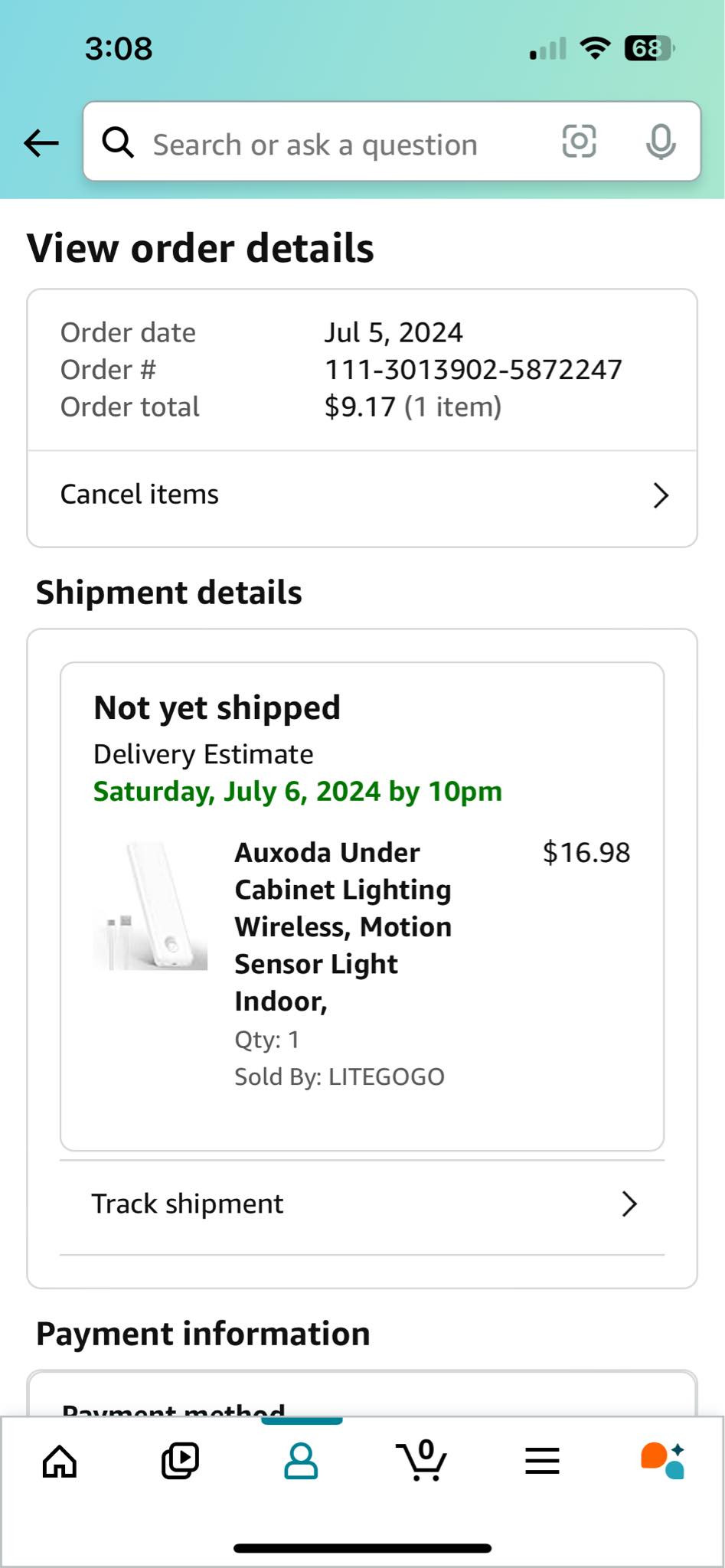Launch the Rufus AI assistant icon
Viewport: 725px width, 1568px height.
(x=663, y=1461)
